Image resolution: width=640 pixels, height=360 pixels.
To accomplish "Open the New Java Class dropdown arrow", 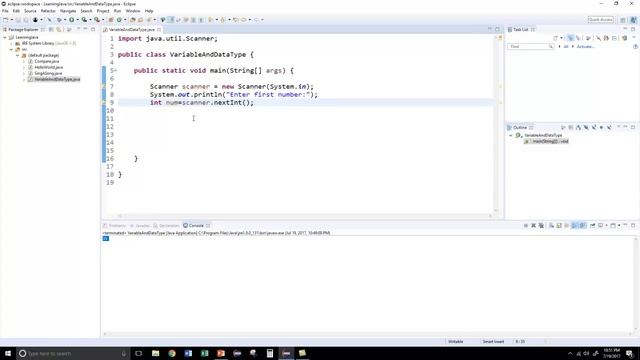I will click(x=125, y=20).
